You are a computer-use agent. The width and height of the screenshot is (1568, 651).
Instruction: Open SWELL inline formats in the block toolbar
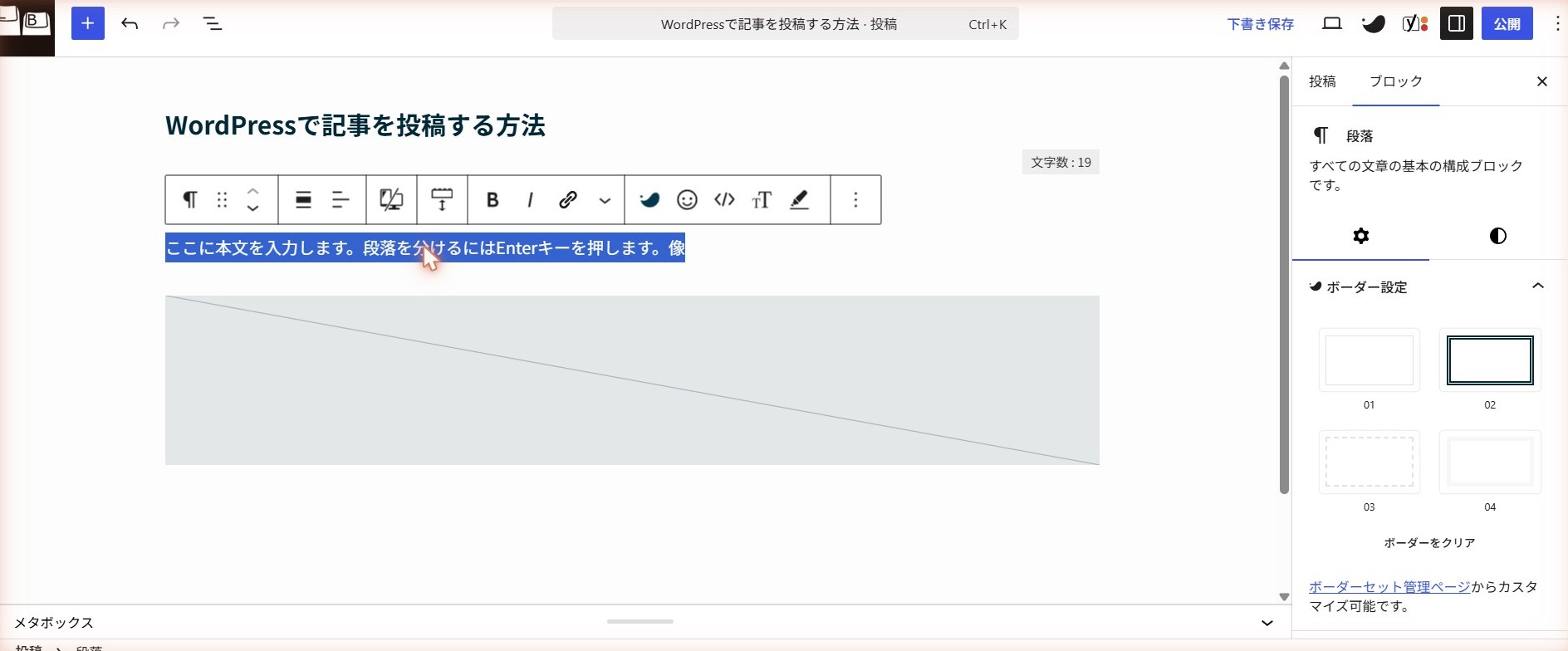(x=649, y=199)
